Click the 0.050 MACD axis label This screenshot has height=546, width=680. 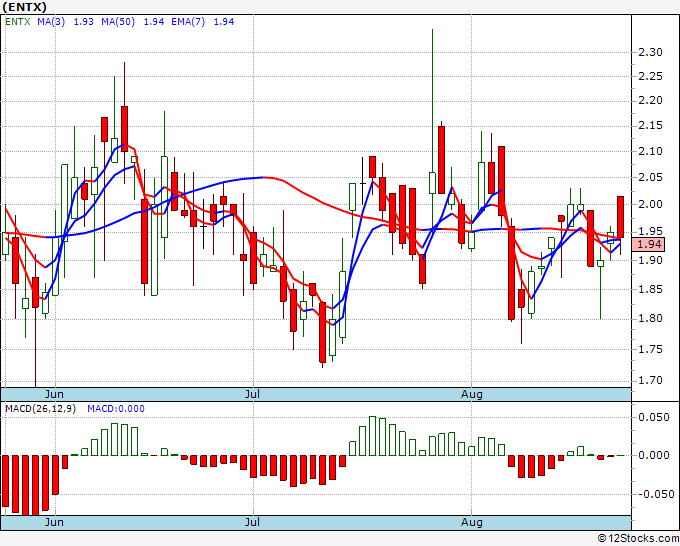[x=654, y=417]
